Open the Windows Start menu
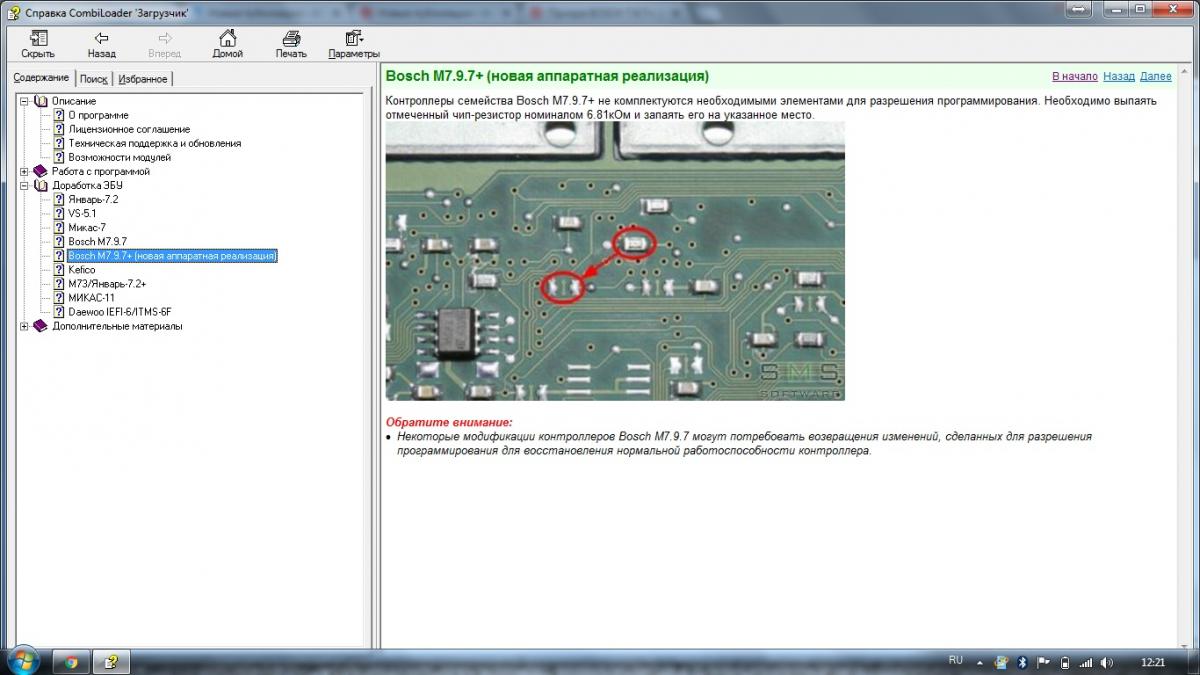Viewport: 1200px width, 675px height. [x=22, y=661]
